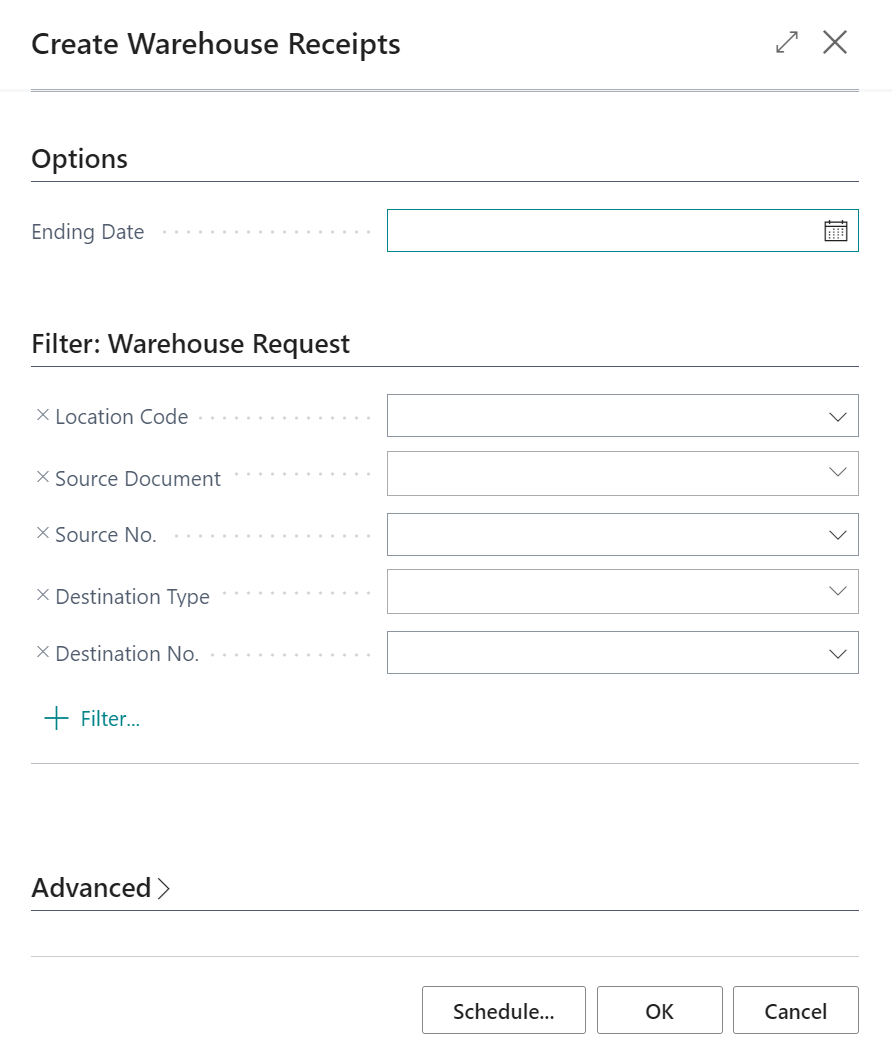
Task: Open the Source Document dropdown
Action: [x=837, y=473]
